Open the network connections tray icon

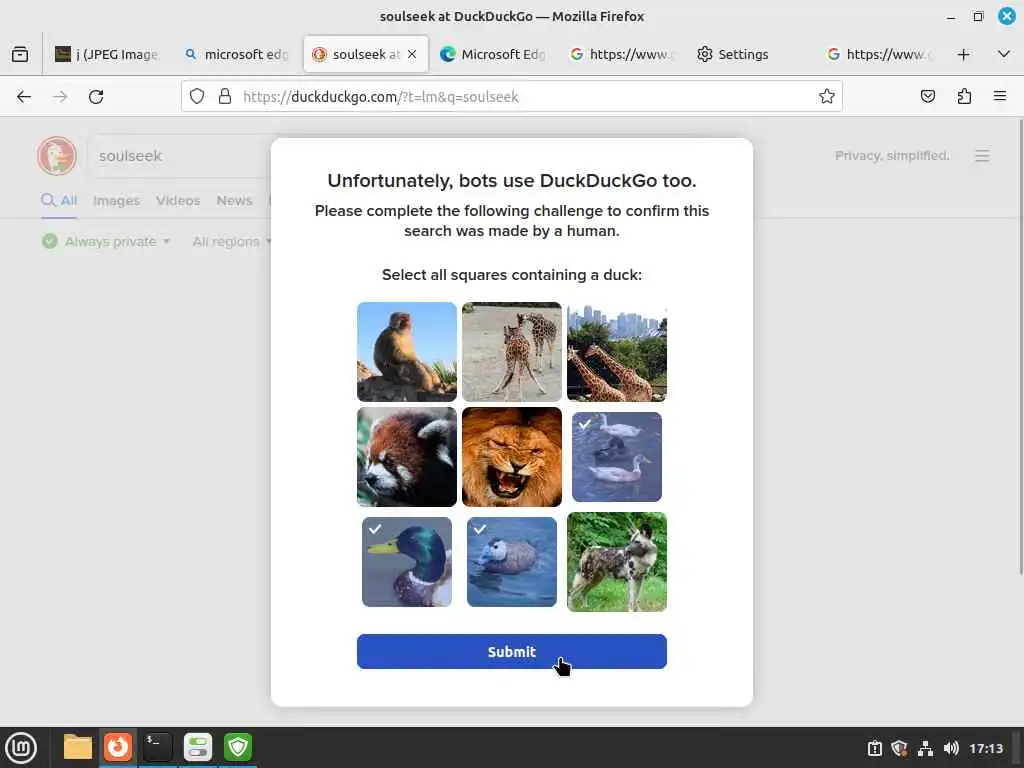click(x=925, y=748)
